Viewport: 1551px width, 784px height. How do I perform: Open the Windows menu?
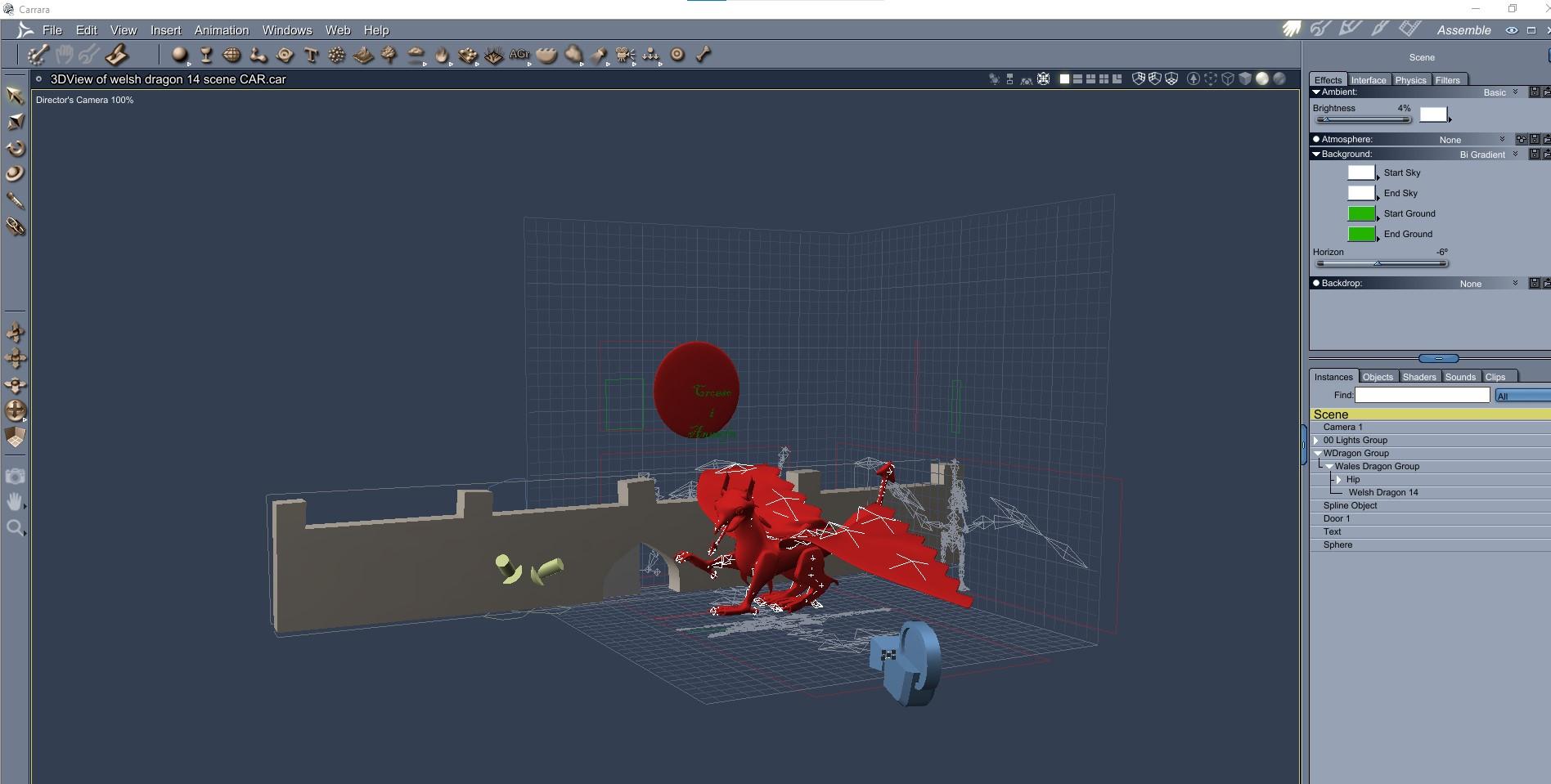point(287,30)
